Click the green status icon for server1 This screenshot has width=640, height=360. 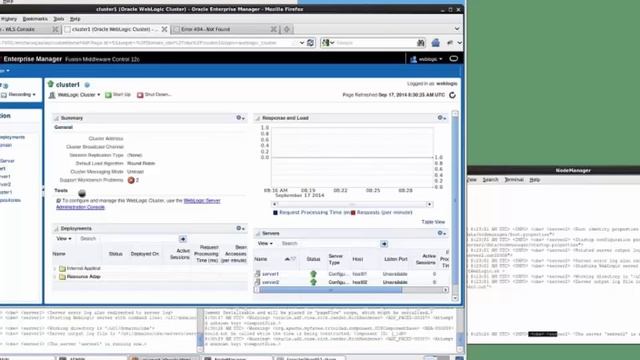[313, 274]
